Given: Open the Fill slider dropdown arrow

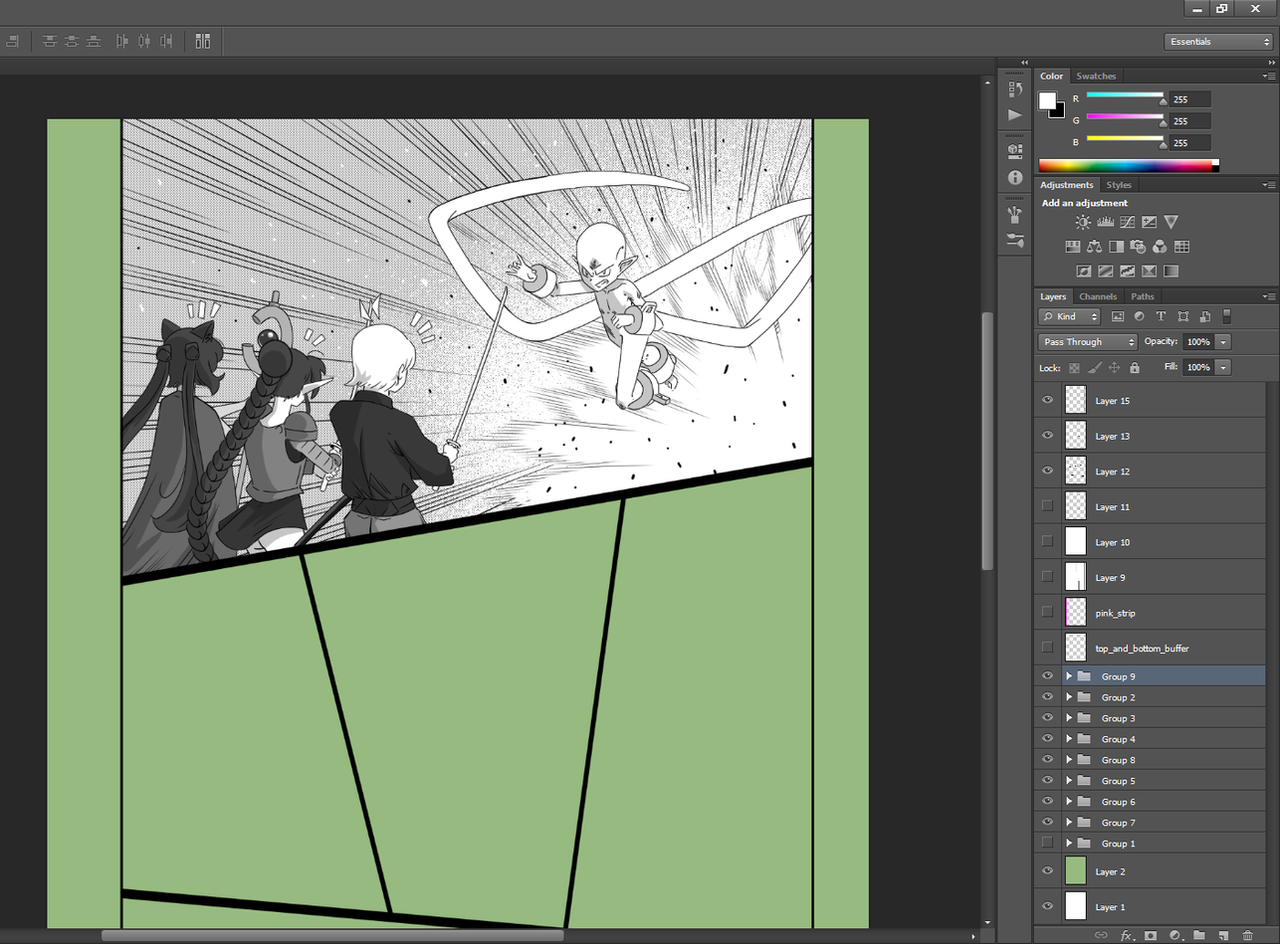Looking at the screenshot, I should coord(1223,368).
